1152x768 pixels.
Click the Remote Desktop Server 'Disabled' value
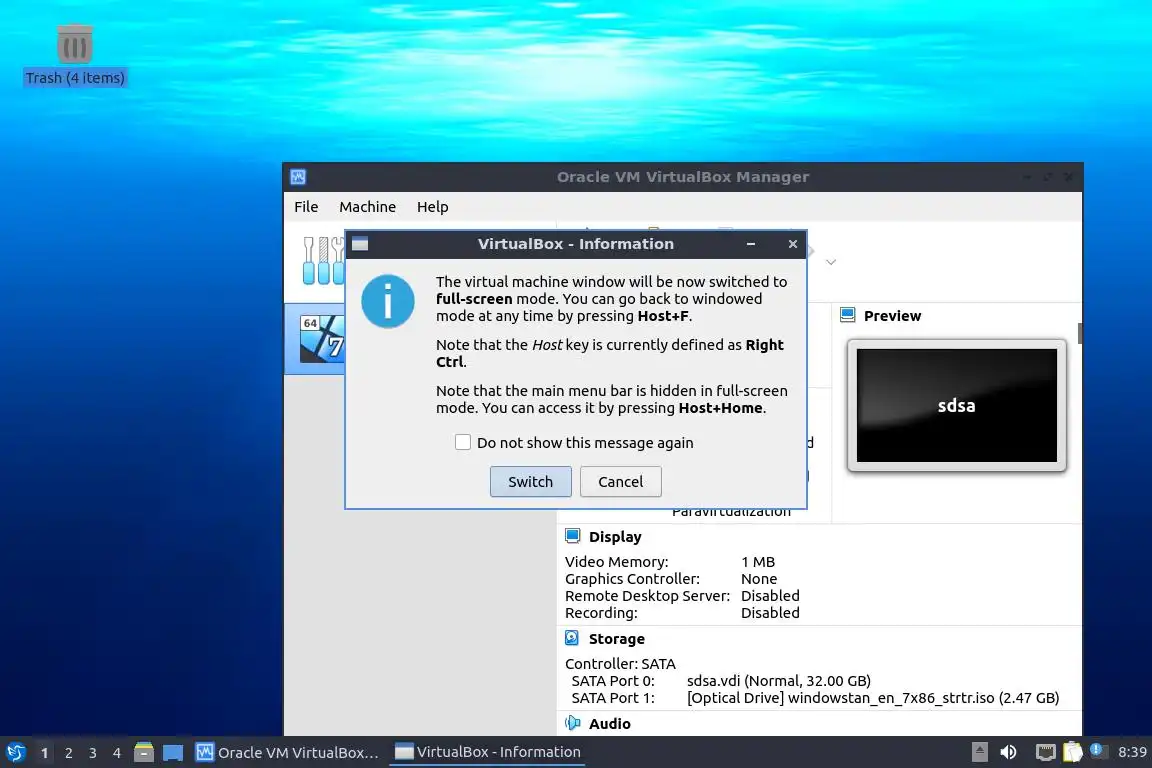pos(770,596)
